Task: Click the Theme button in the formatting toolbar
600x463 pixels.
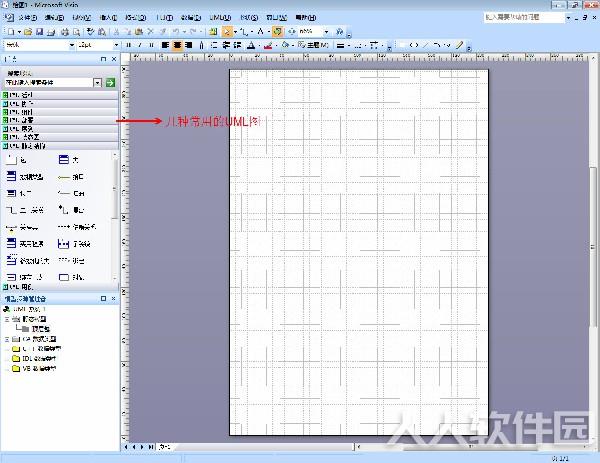Action: tap(313, 45)
